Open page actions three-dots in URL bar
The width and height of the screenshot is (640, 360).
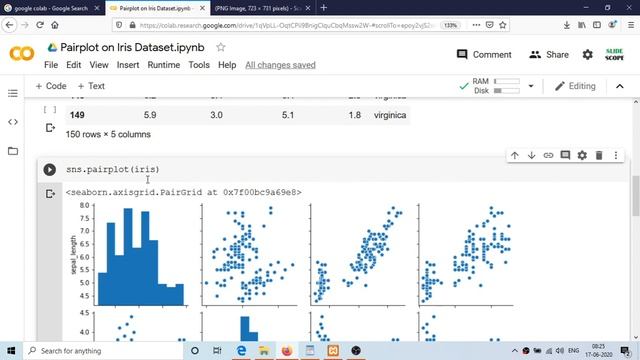(476, 25)
